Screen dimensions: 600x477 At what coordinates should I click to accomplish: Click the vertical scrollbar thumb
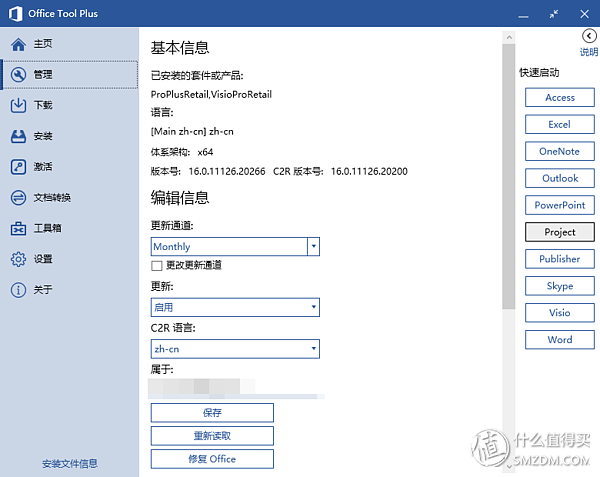[x=509, y=176]
